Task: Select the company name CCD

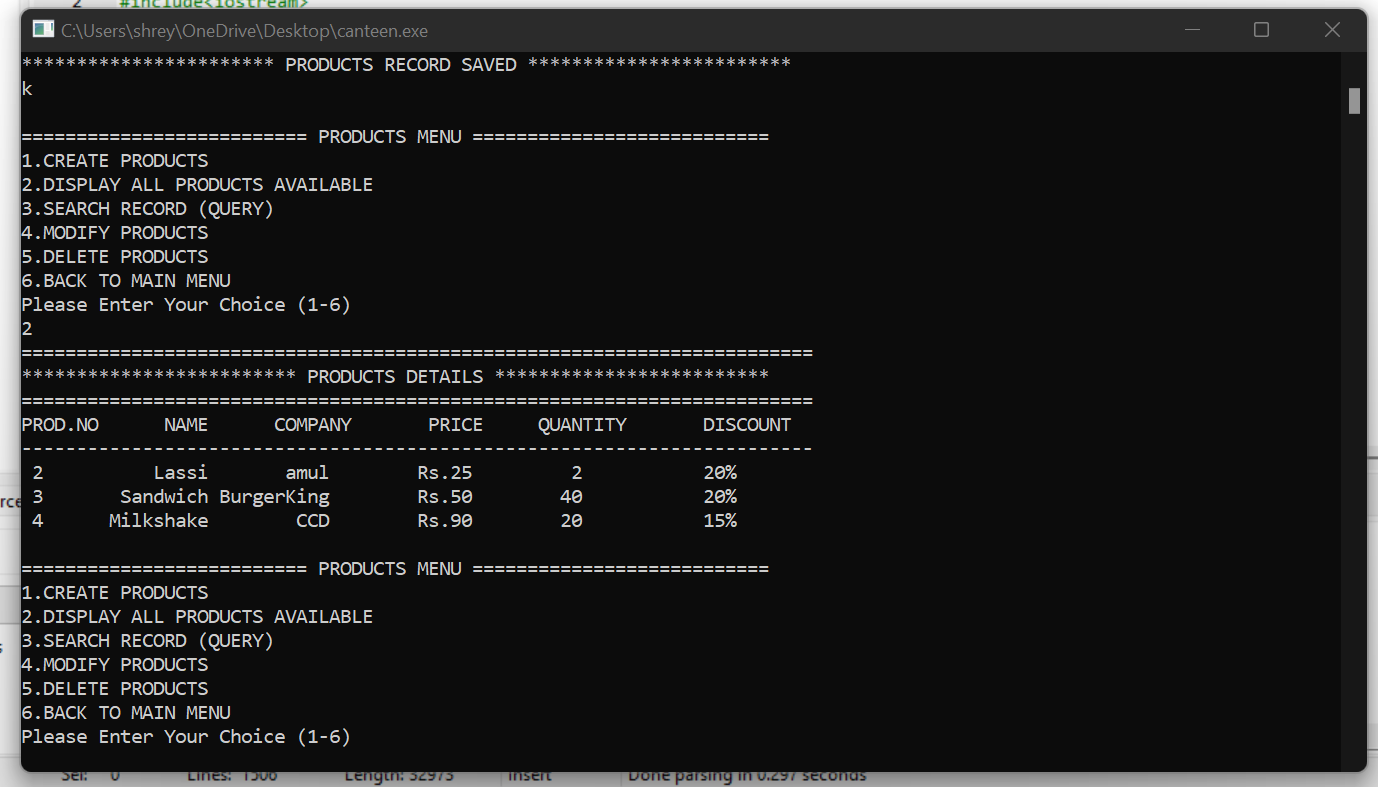Action: (x=313, y=521)
